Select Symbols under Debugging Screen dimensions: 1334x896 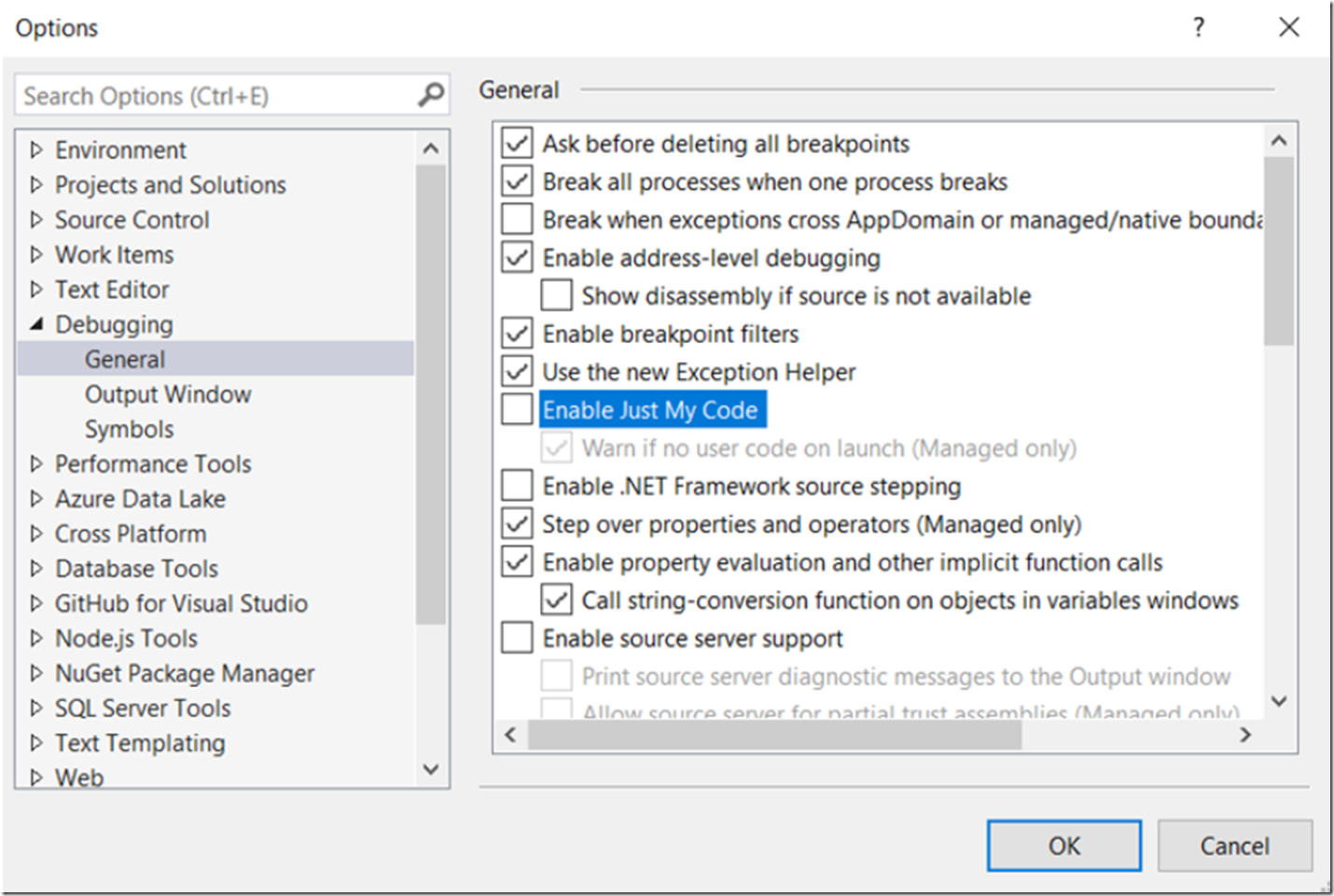(x=129, y=429)
